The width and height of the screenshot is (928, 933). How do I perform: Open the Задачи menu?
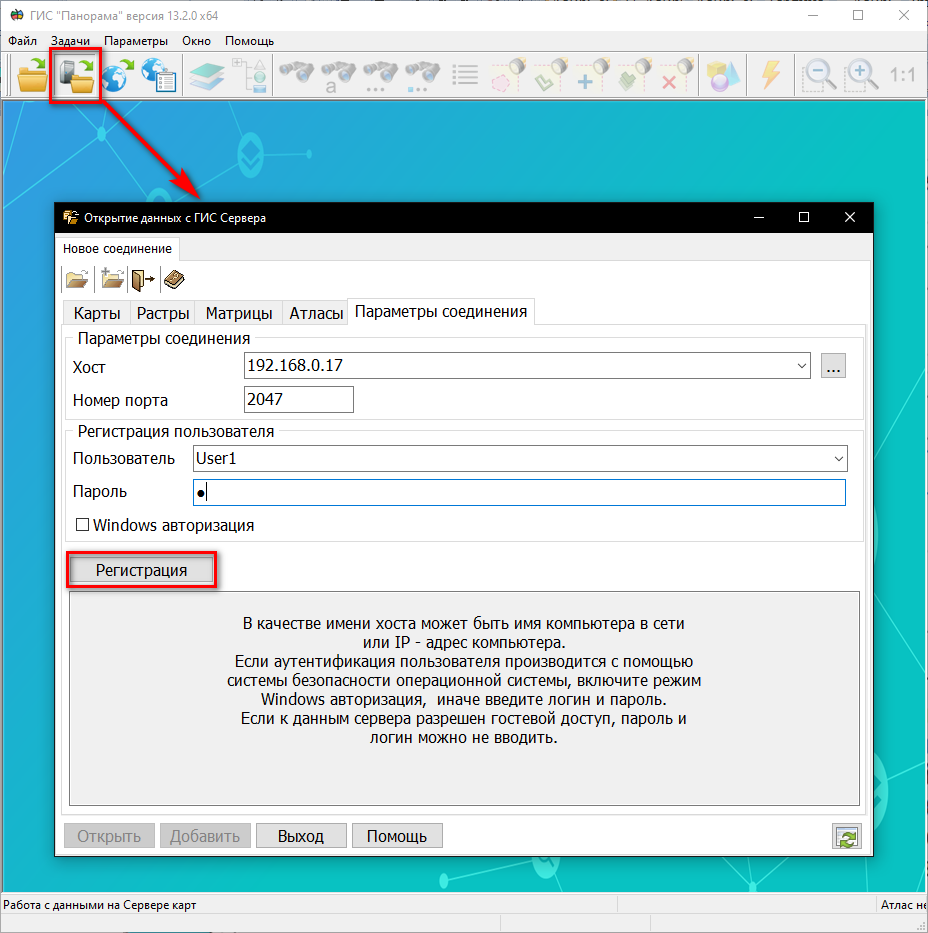[x=70, y=41]
